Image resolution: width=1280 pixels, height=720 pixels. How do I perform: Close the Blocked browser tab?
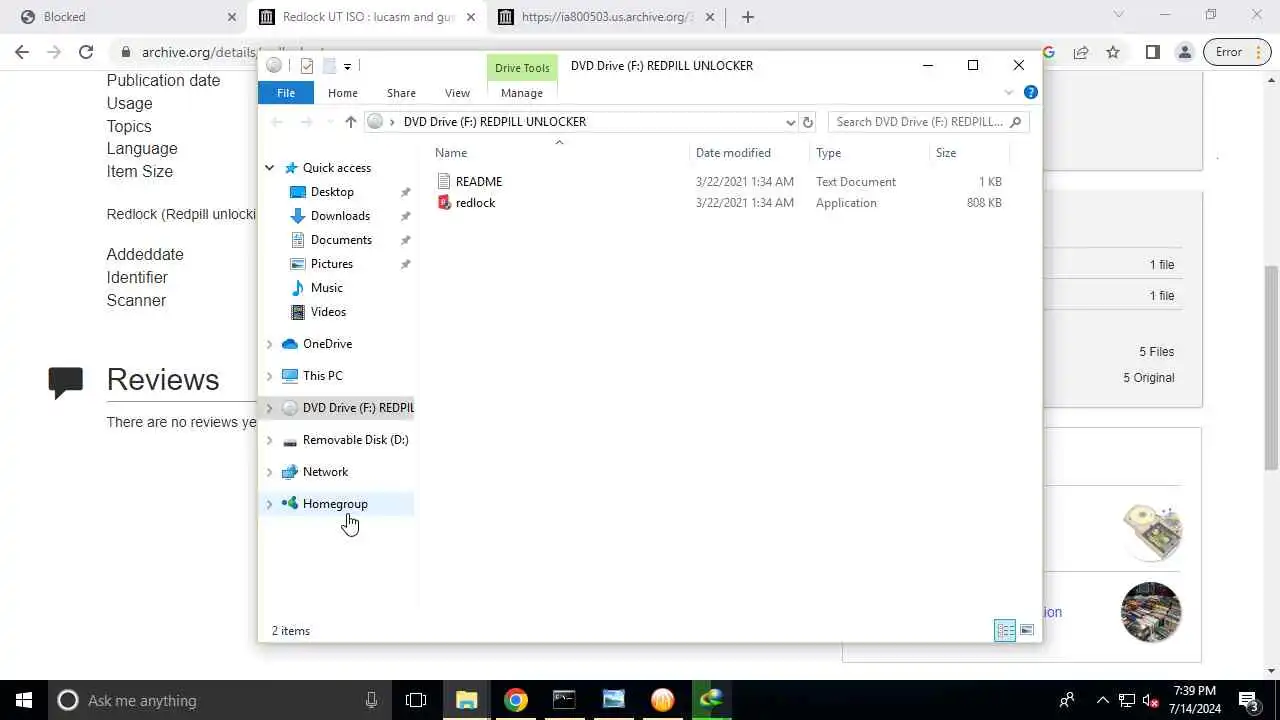(x=232, y=17)
